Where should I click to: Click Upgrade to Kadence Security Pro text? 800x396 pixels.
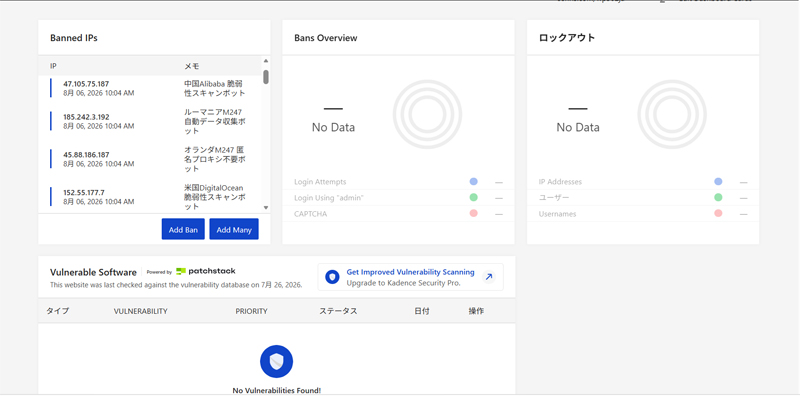coord(403,283)
